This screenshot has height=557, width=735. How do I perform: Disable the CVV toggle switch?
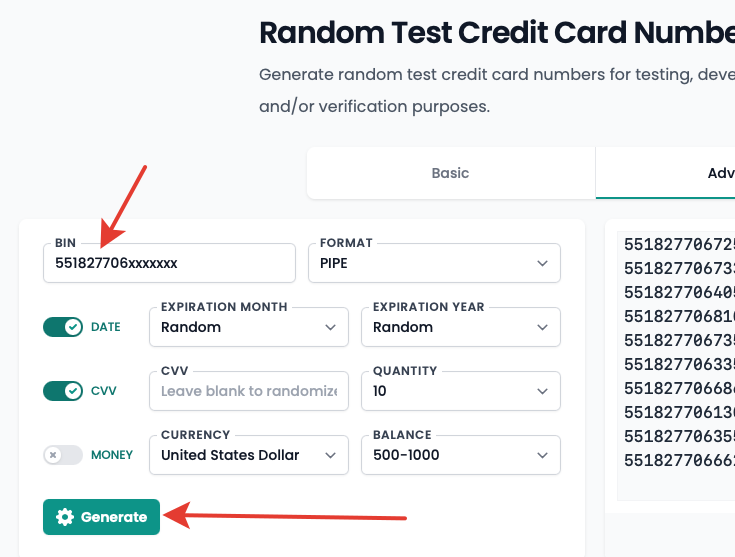[x=63, y=391]
